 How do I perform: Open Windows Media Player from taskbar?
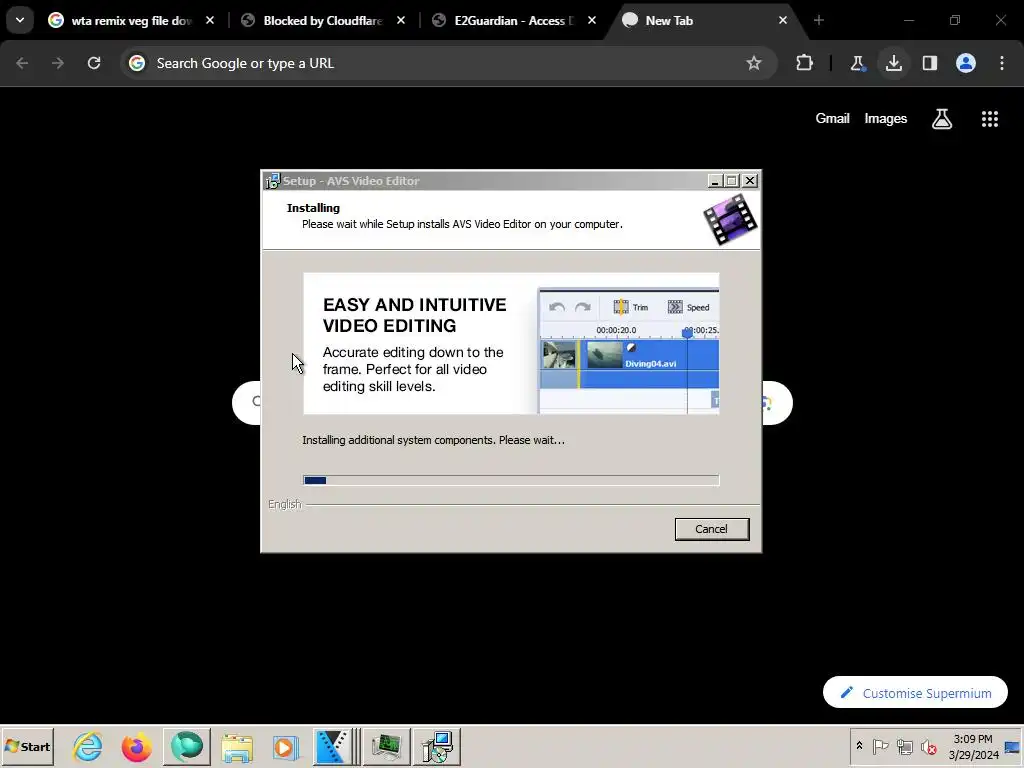click(x=286, y=746)
